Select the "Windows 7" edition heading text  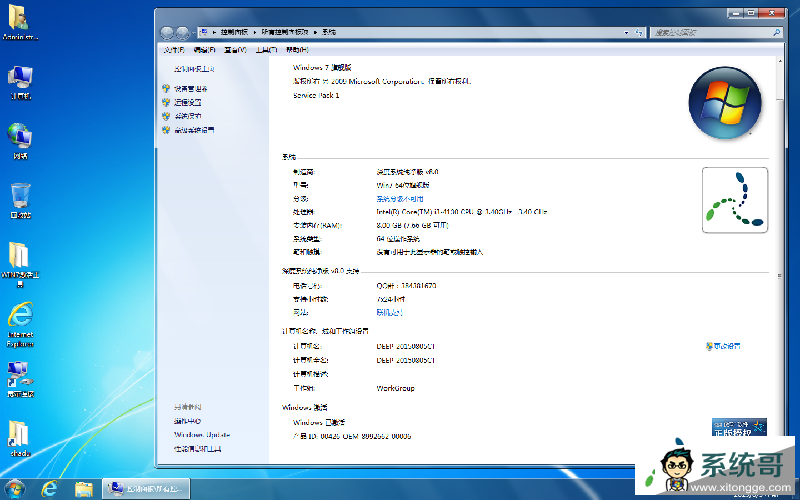coord(322,67)
